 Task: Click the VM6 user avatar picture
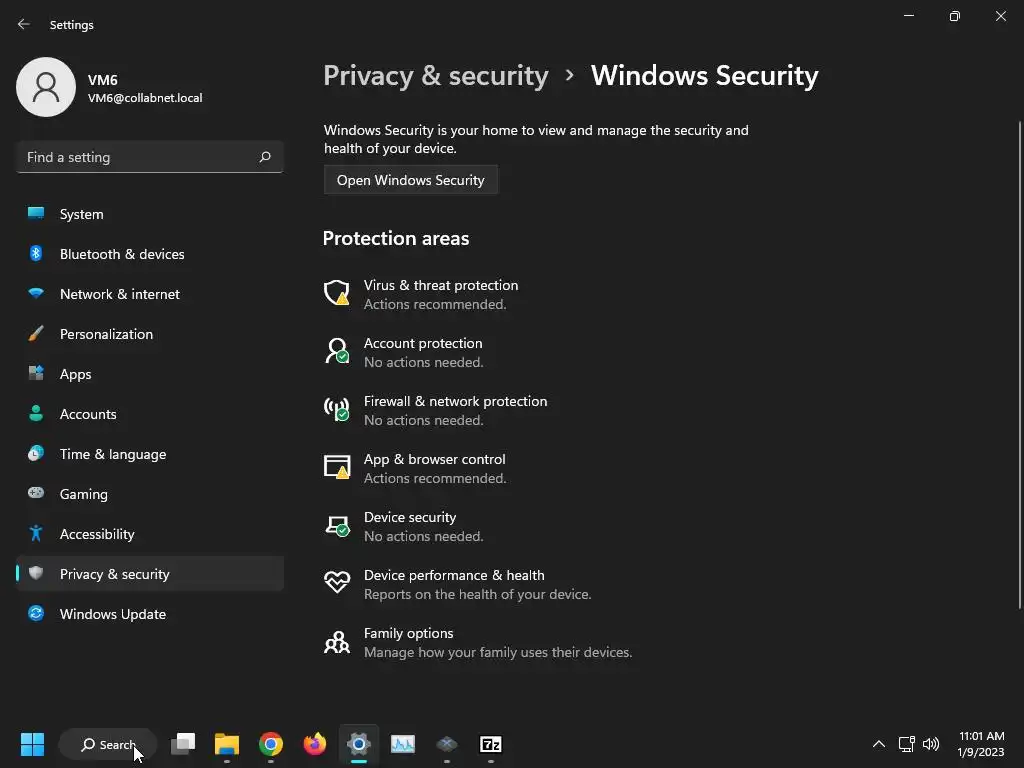coord(46,87)
